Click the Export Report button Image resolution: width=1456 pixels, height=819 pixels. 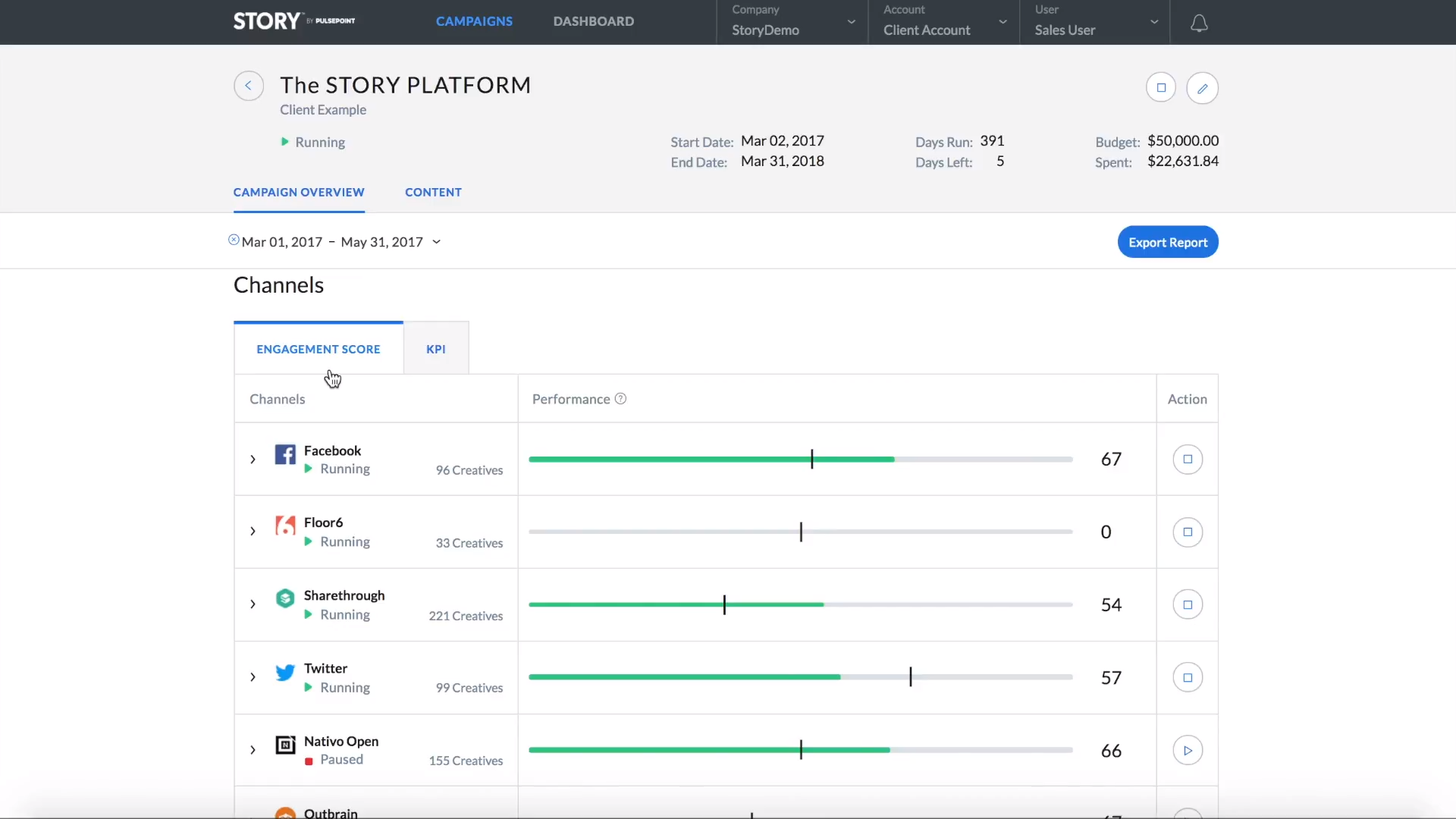pyautogui.click(x=1168, y=242)
